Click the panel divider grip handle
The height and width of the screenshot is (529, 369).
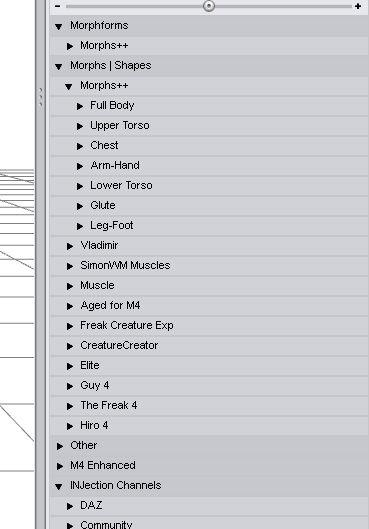click(x=41, y=97)
